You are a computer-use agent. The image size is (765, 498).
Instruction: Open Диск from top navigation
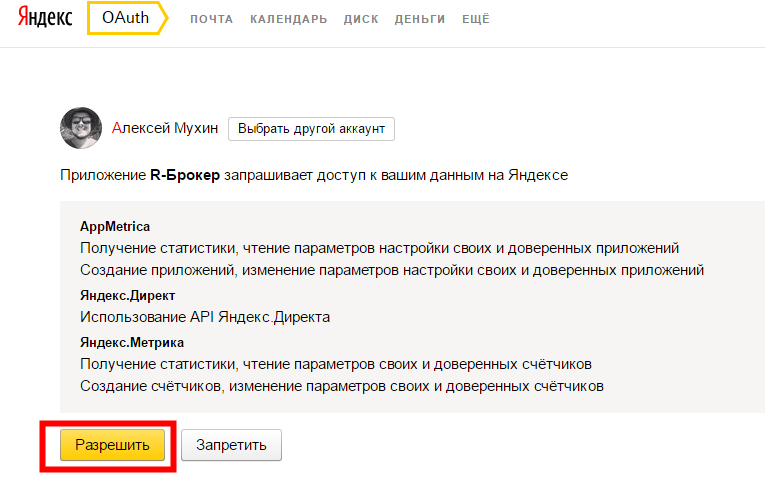tap(361, 19)
